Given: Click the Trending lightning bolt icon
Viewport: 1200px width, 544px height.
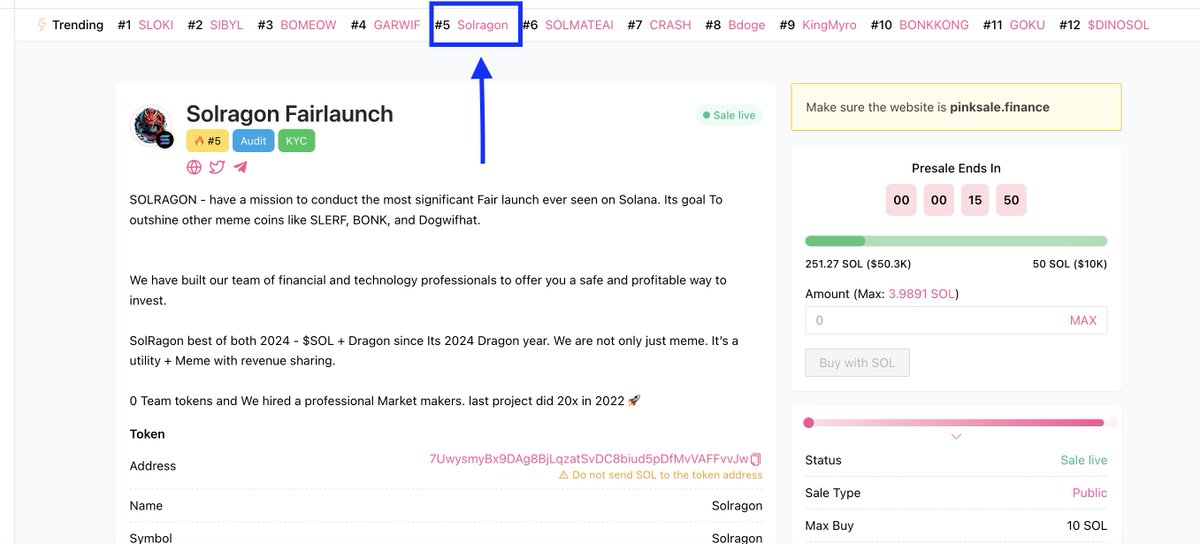Looking at the screenshot, I should pyautogui.click(x=41, y=24).
